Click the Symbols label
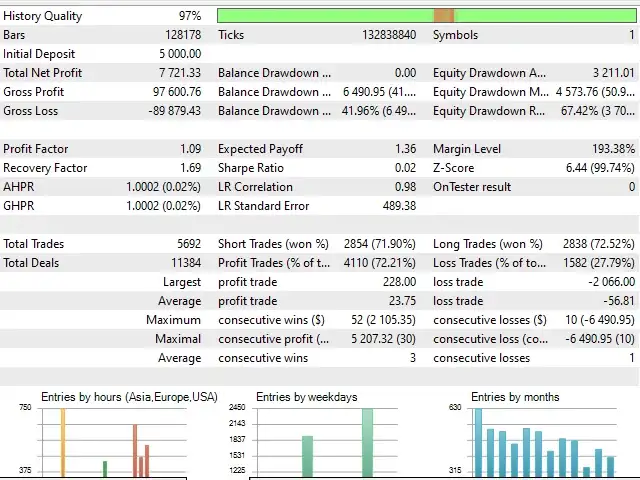The height and width of the screenshot is (480, 640). click(455, 35)
